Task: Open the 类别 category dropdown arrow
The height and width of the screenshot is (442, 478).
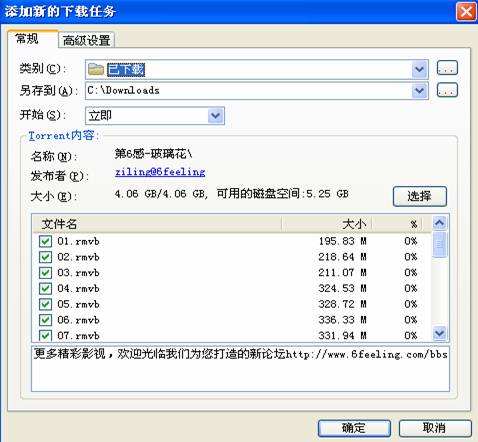Action: pyautogui.click(x=419, y=69)
